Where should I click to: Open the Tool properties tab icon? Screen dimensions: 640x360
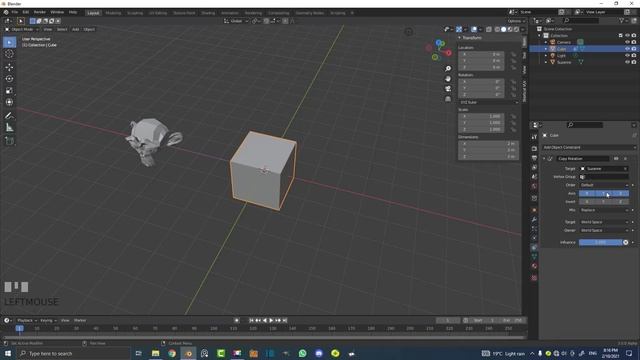pos(534,137)
